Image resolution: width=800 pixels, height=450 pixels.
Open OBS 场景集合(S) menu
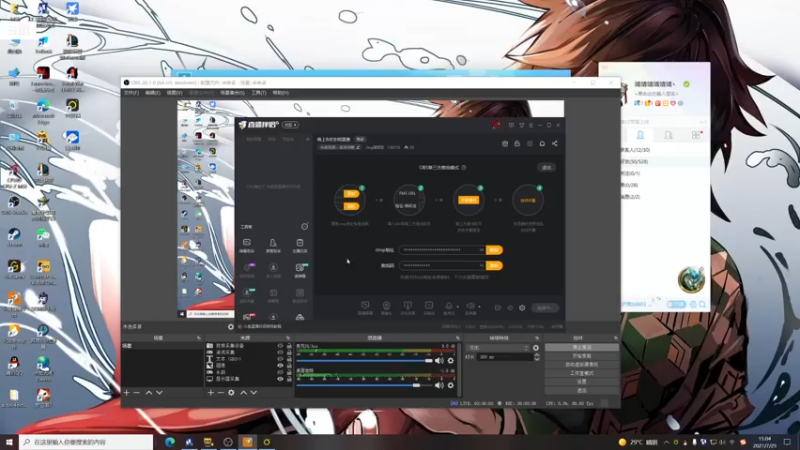click(x=232, y=93)
